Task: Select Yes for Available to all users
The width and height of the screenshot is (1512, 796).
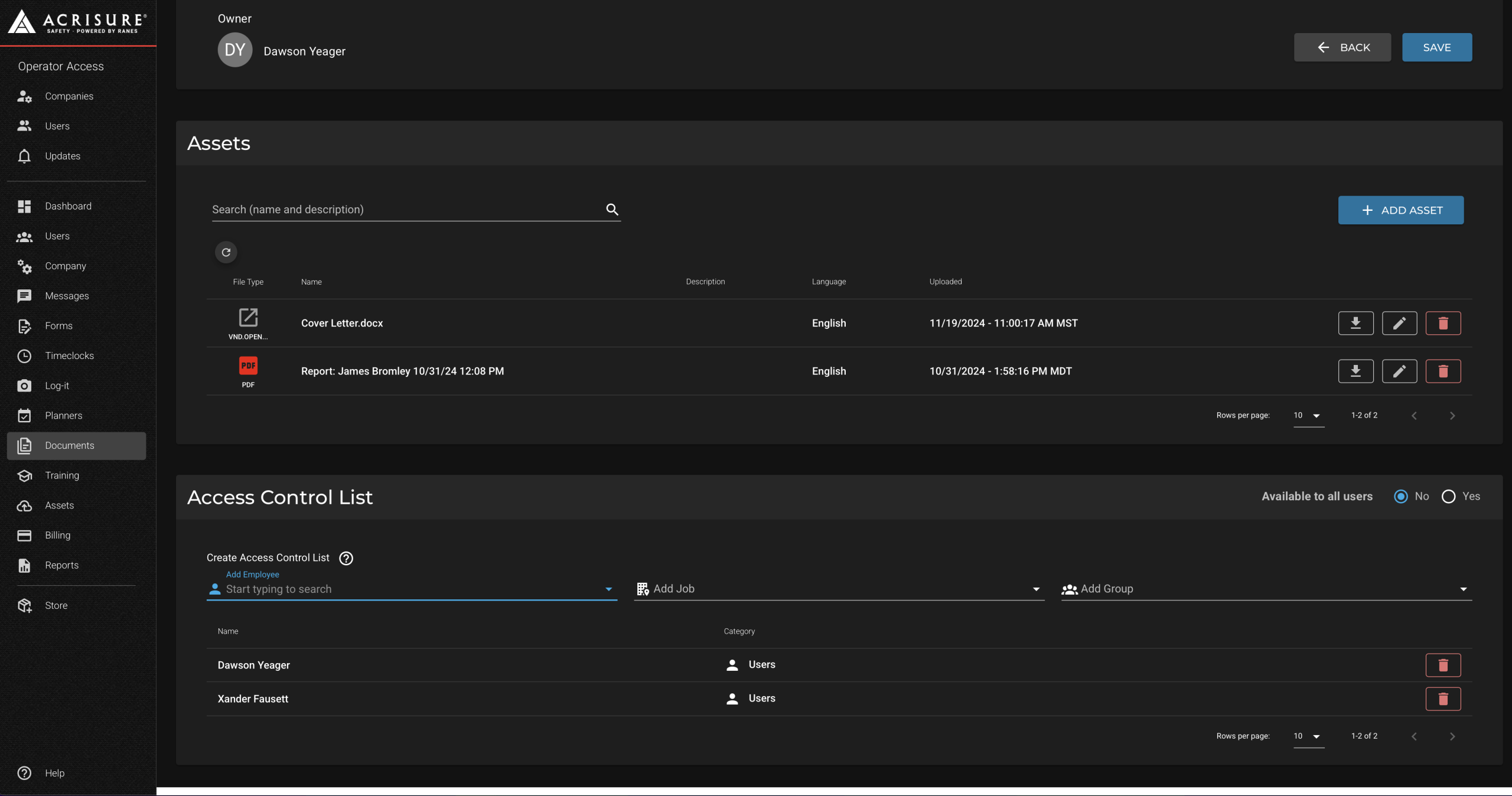Action: (x=1448, y=497)
